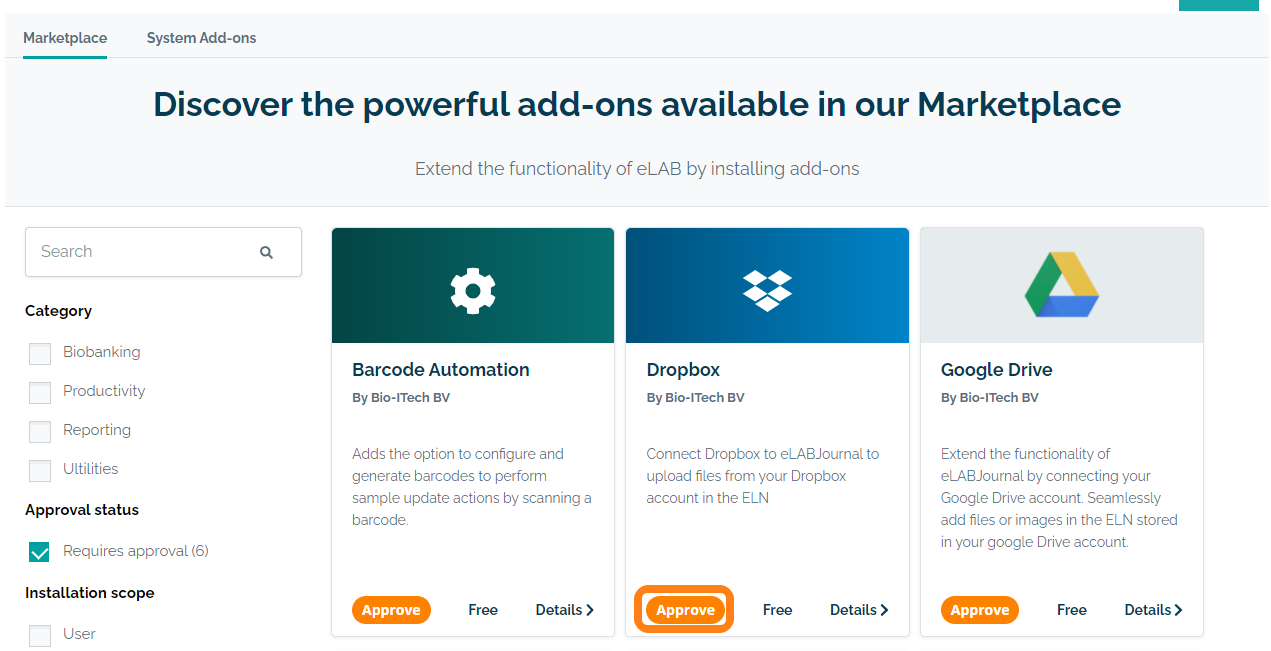Open the Dropbox add-on title
The height and width of the screenshot is (651, 1271).
tap(683, 370)
